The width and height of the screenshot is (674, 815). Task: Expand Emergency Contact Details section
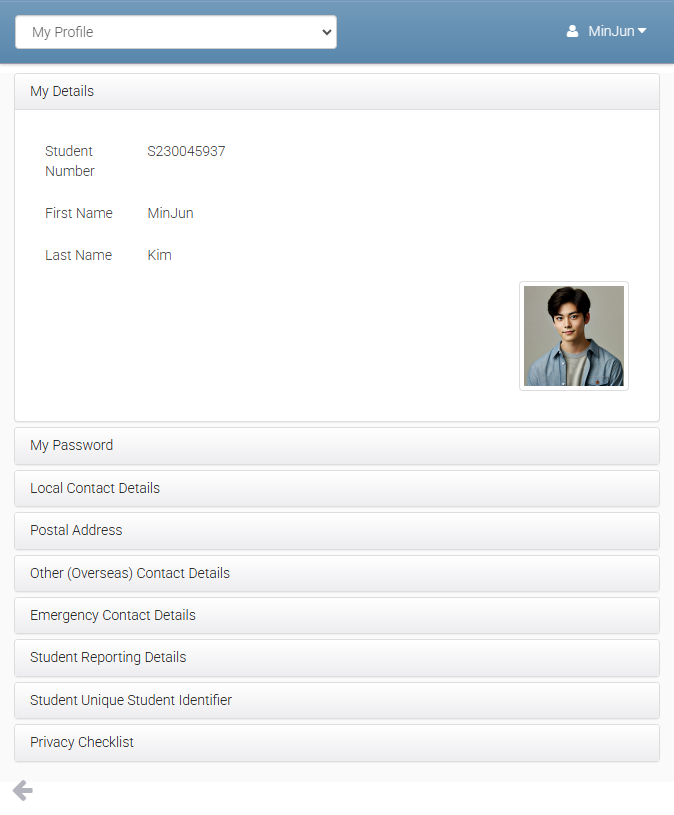336,615
